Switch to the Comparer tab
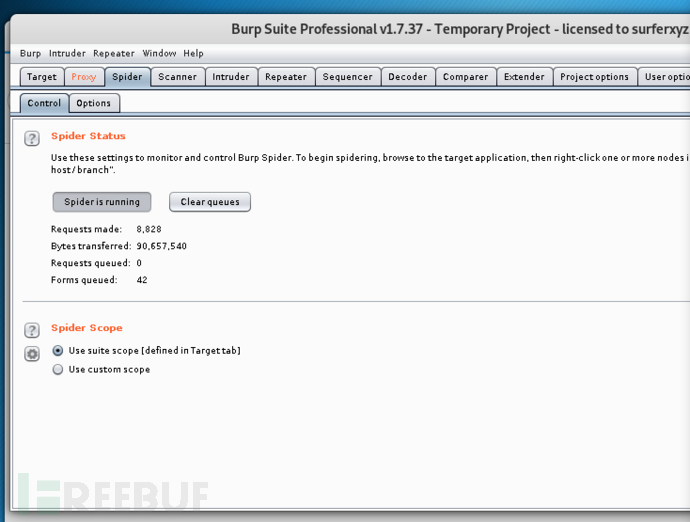 coord(466,77)
